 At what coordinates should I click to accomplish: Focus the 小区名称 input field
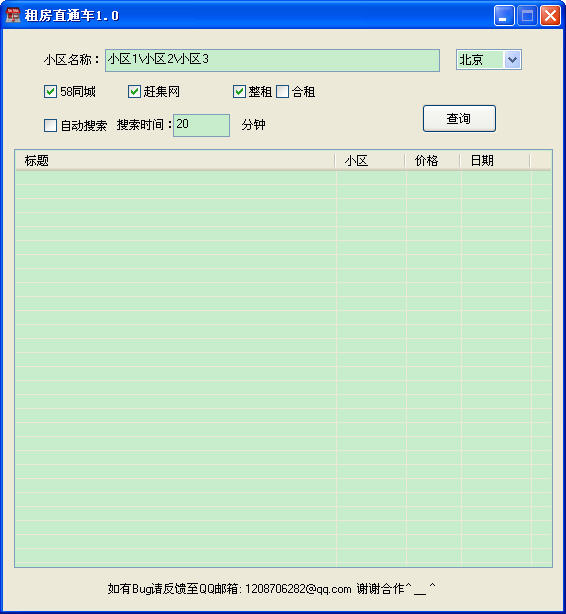pyautogui.click(x=272, y=60)
